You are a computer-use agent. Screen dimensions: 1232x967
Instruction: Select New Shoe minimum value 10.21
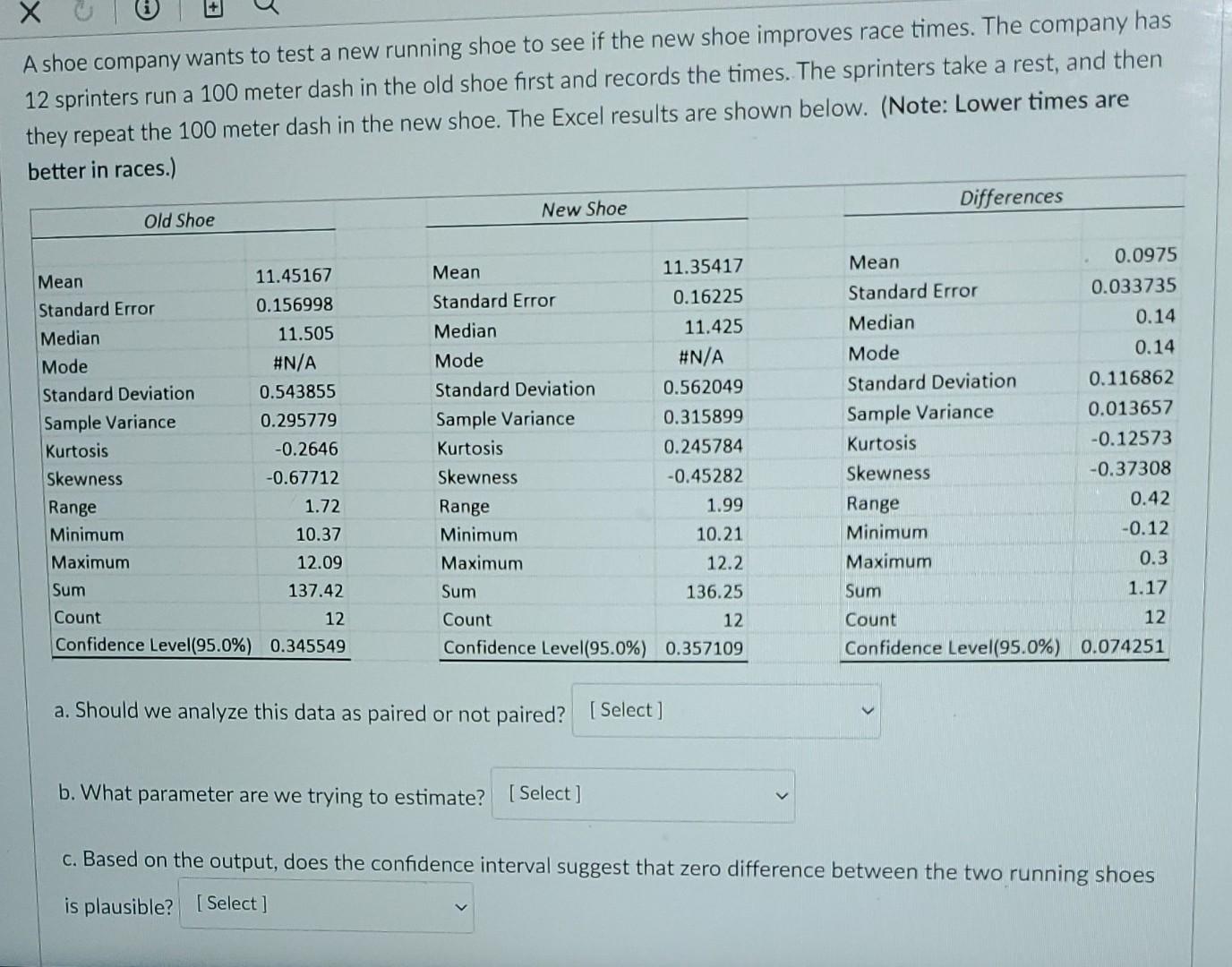[720, 535]
